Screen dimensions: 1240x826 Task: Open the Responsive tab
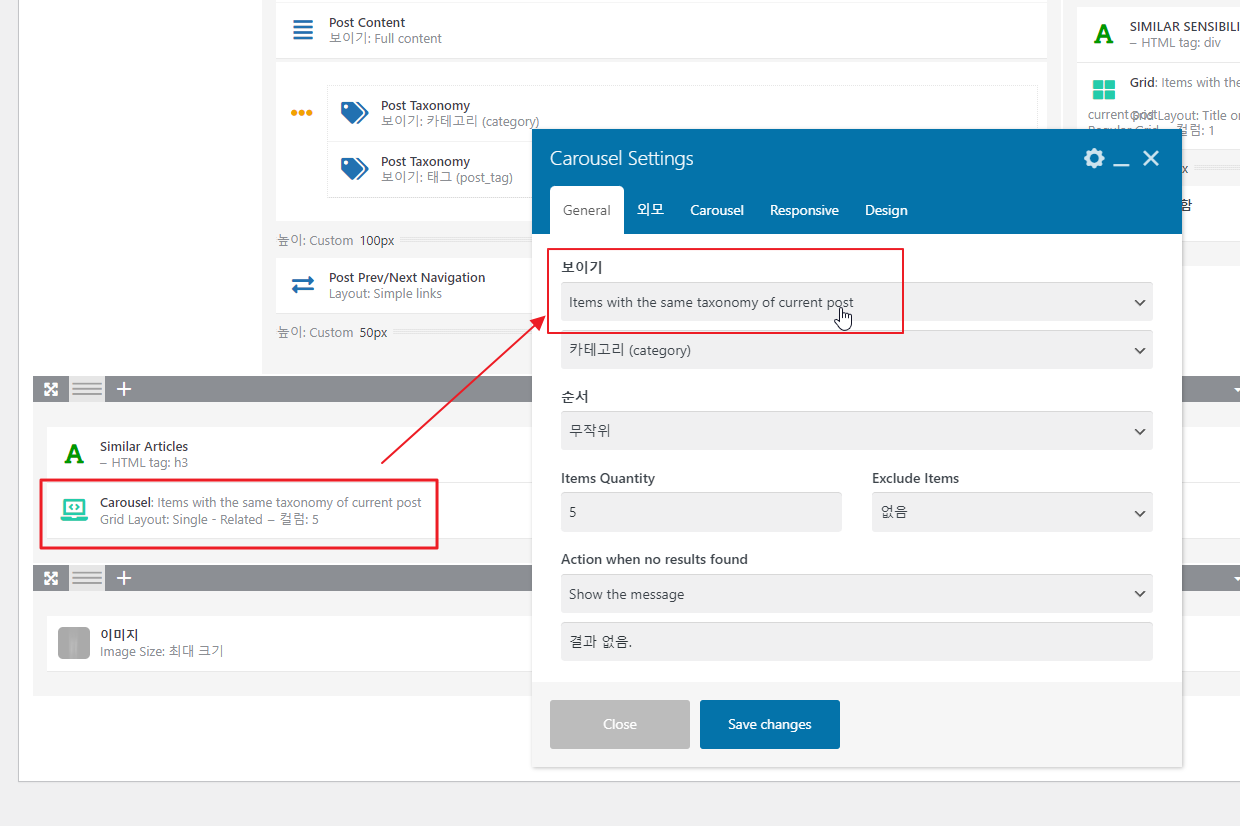(x=804, y=210)
